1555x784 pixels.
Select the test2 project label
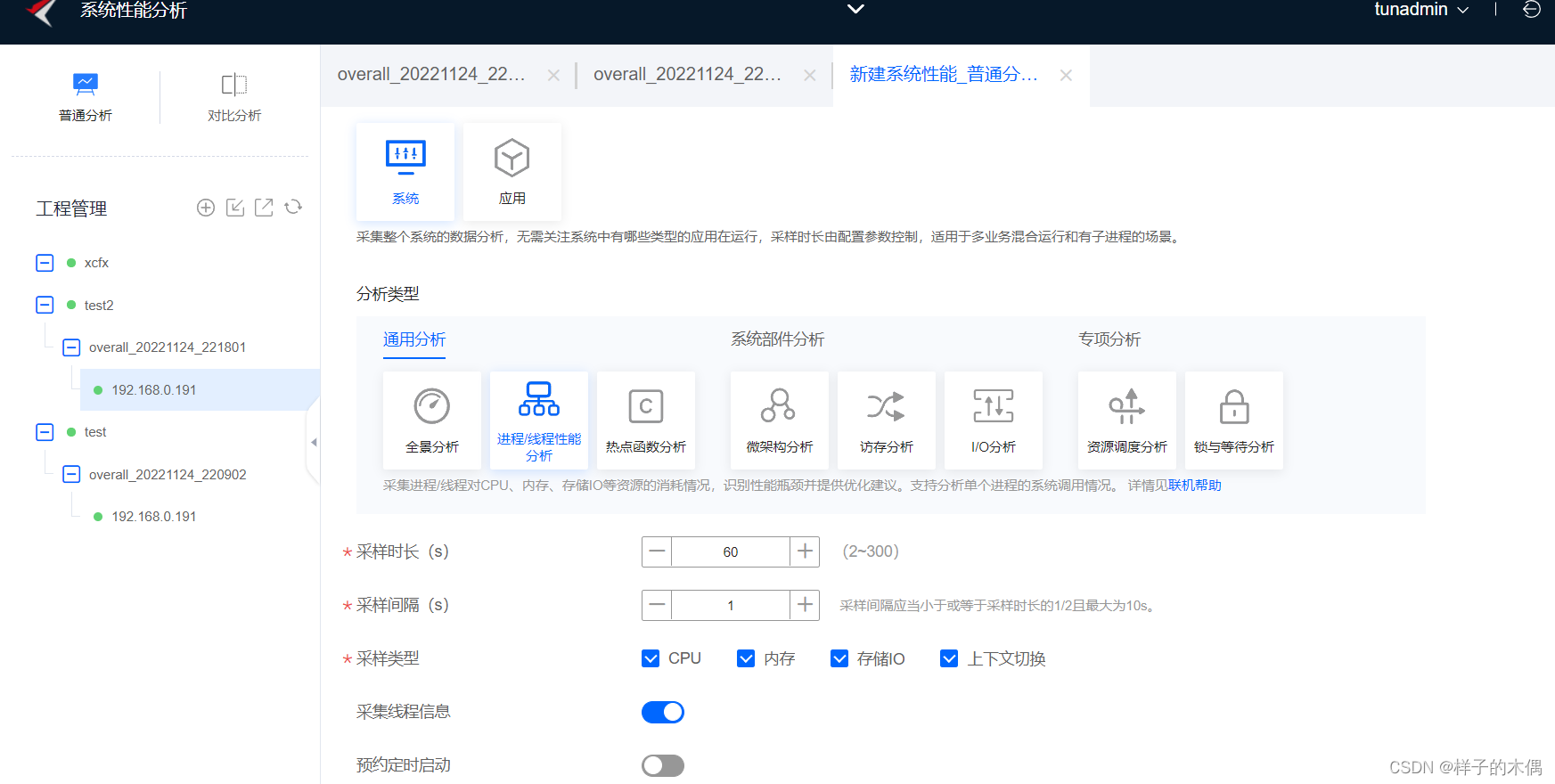coord(99,305)
